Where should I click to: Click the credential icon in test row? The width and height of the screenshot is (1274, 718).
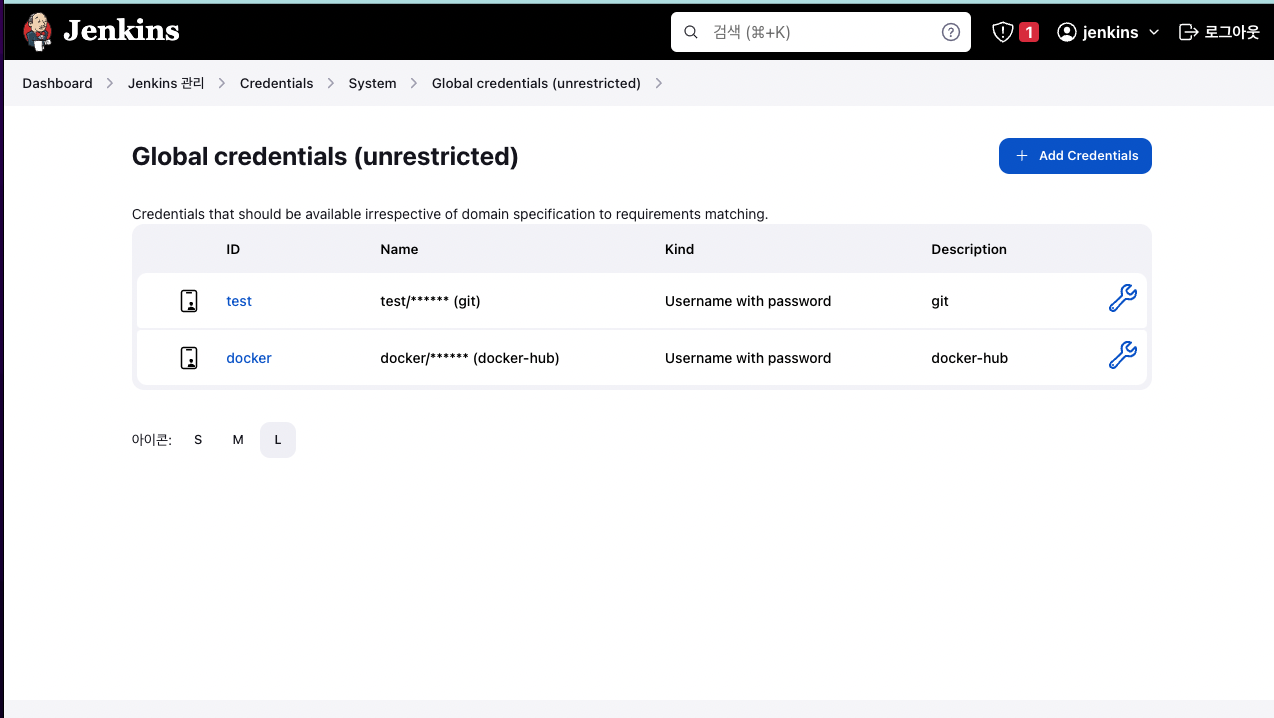189,301
